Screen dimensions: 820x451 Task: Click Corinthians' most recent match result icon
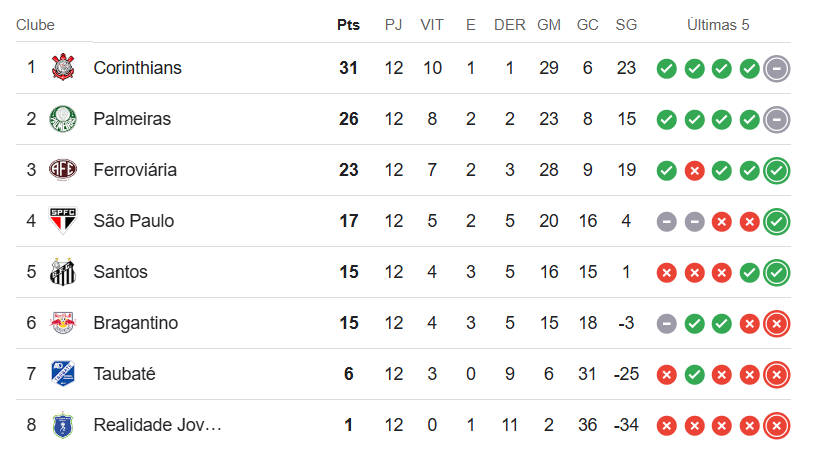coord(777,69)
